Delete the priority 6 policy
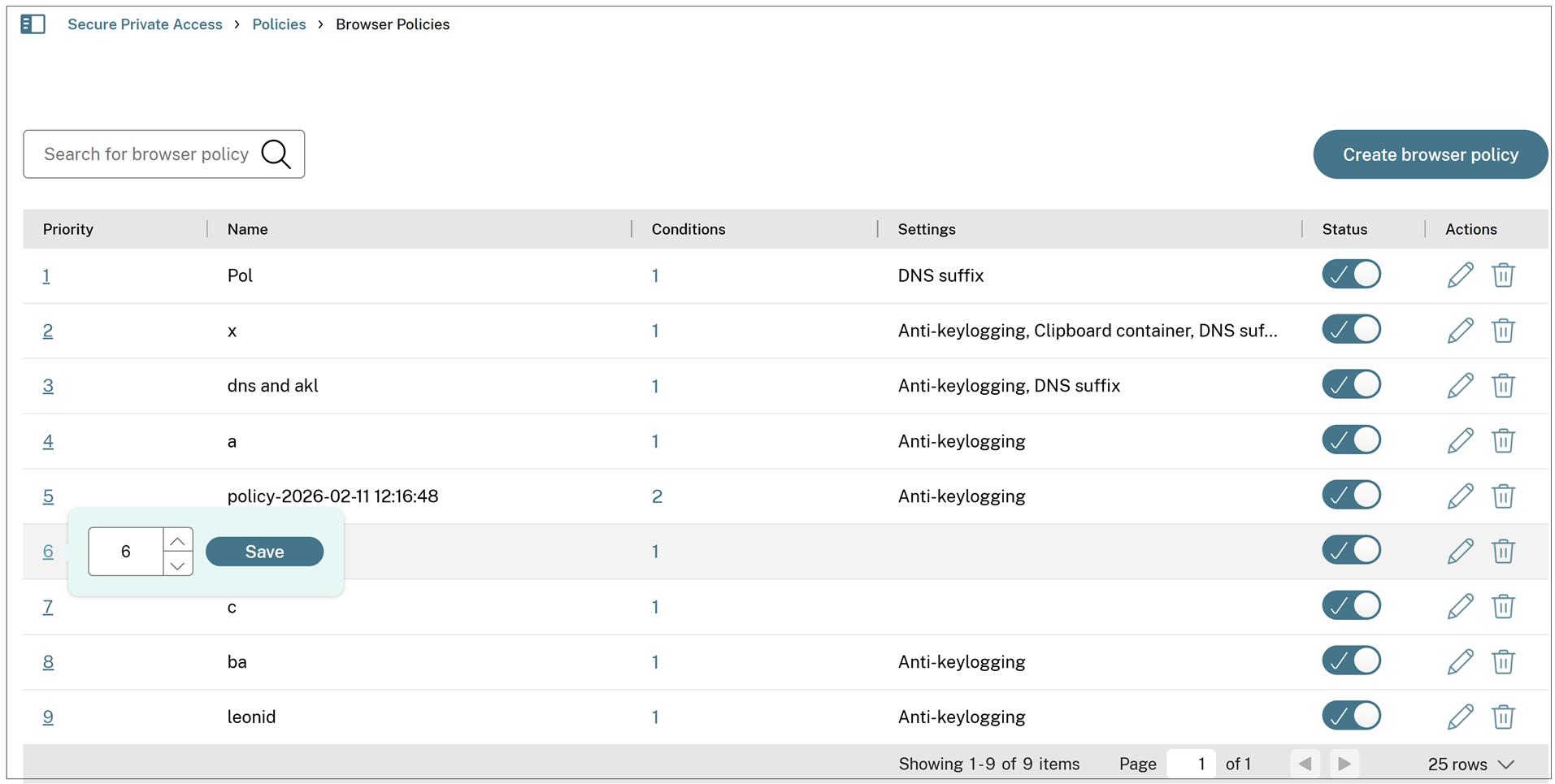Viewport: 1555px width, 784px height. (x=1503, y=552)
